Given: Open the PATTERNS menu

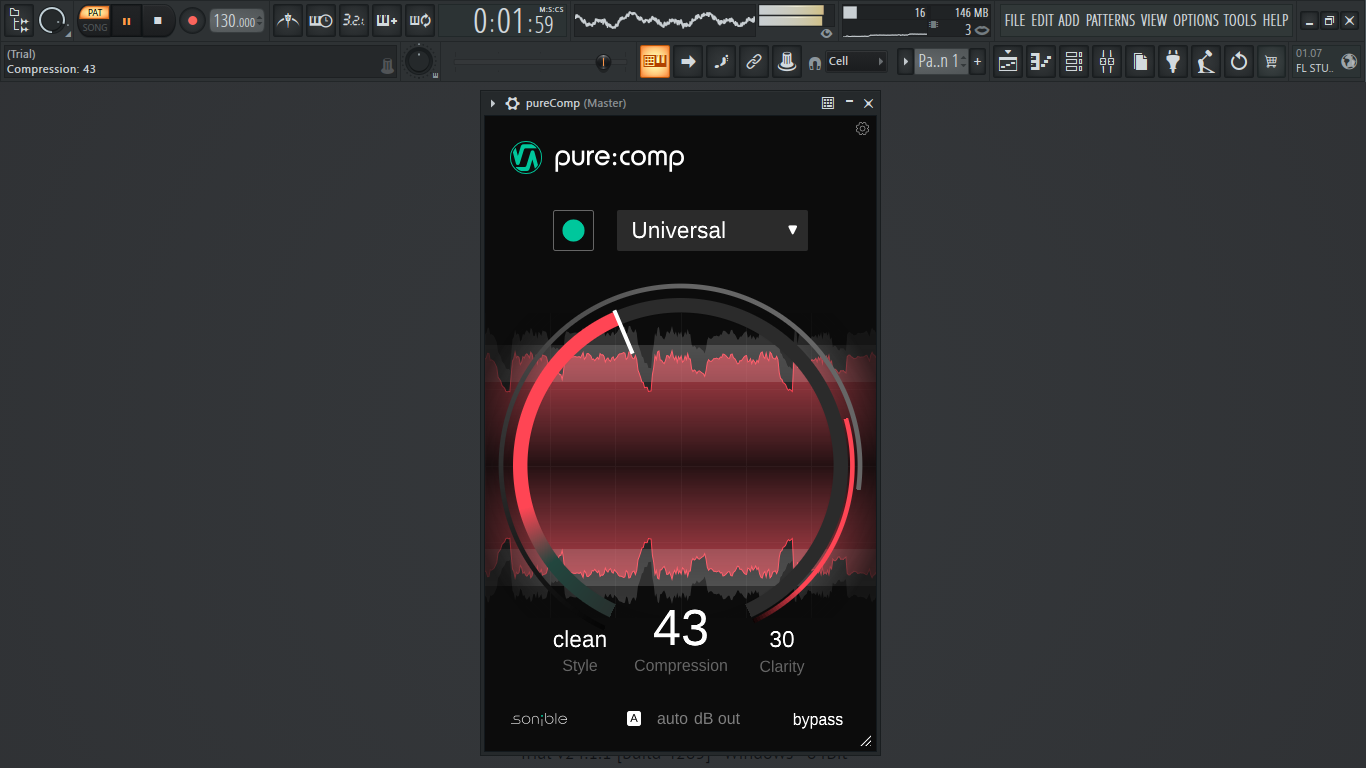Looking at the screenshot, I should click(x=1110, y=19).
